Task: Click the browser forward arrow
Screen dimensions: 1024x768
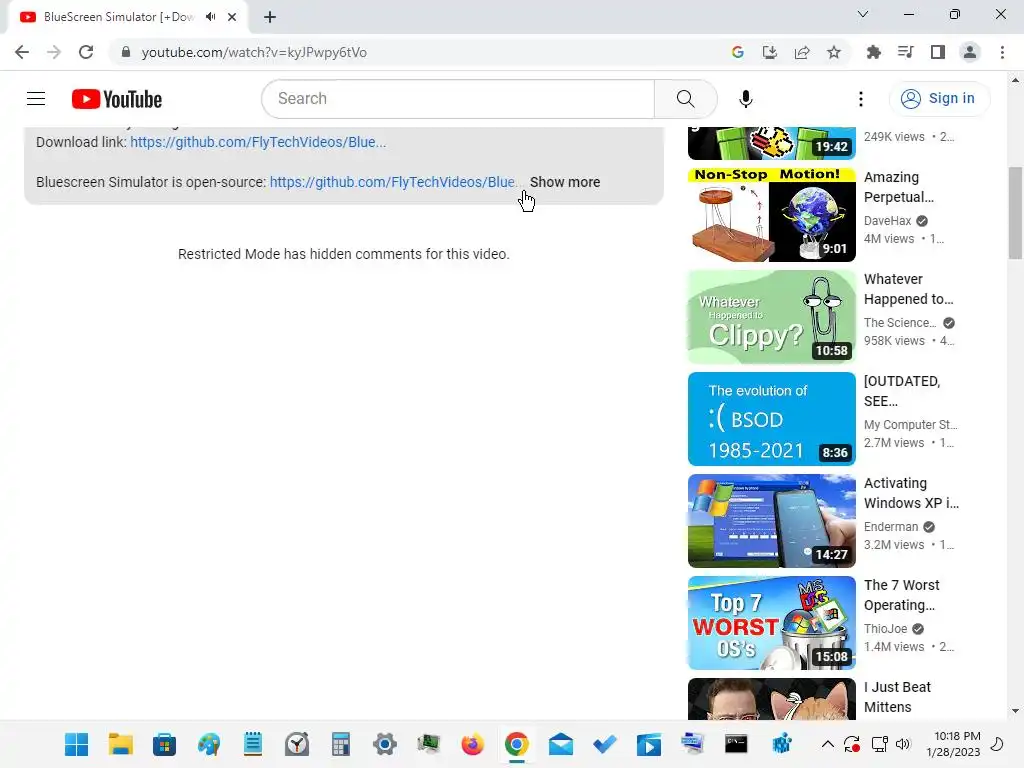Action: tap(54, 52)
